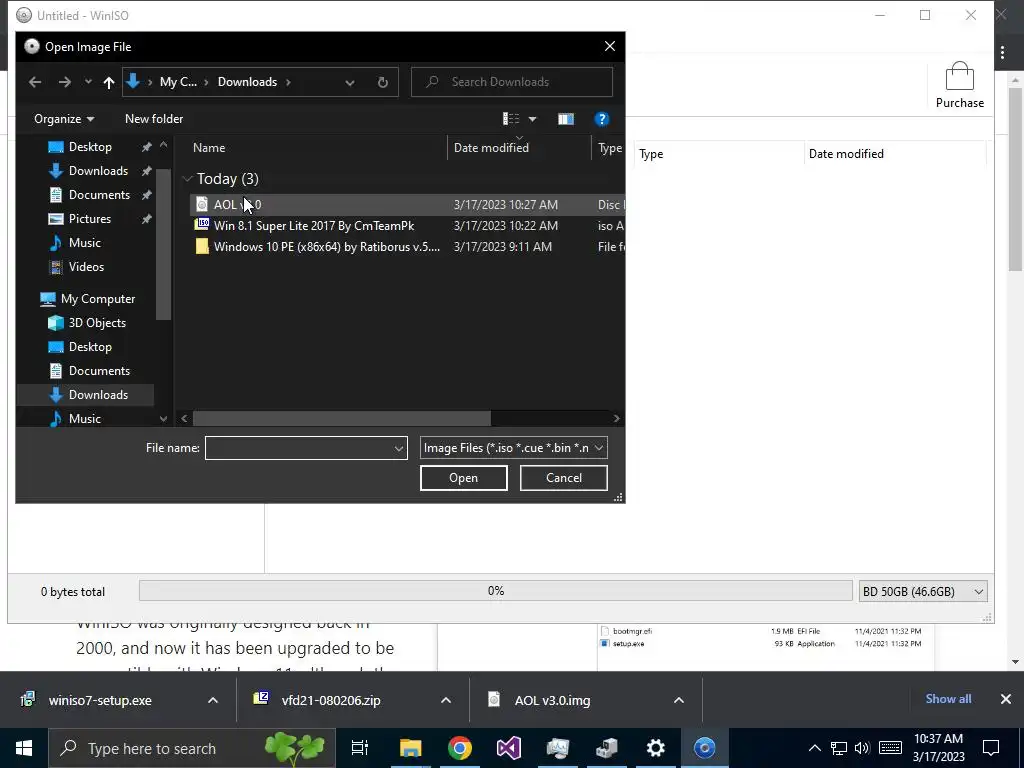
Task: Sort files by Date modified in dialog
Action: click(491, 148)
